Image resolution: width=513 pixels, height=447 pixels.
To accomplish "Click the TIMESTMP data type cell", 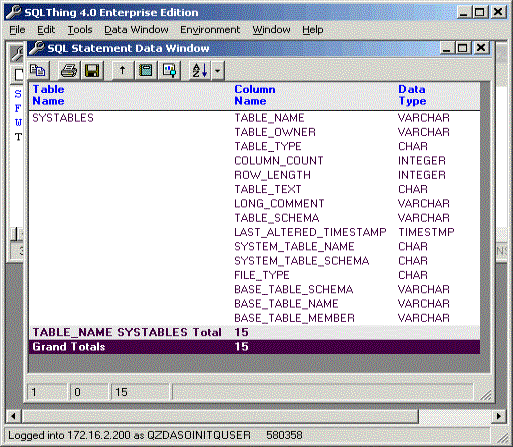I will pos(426,232).
